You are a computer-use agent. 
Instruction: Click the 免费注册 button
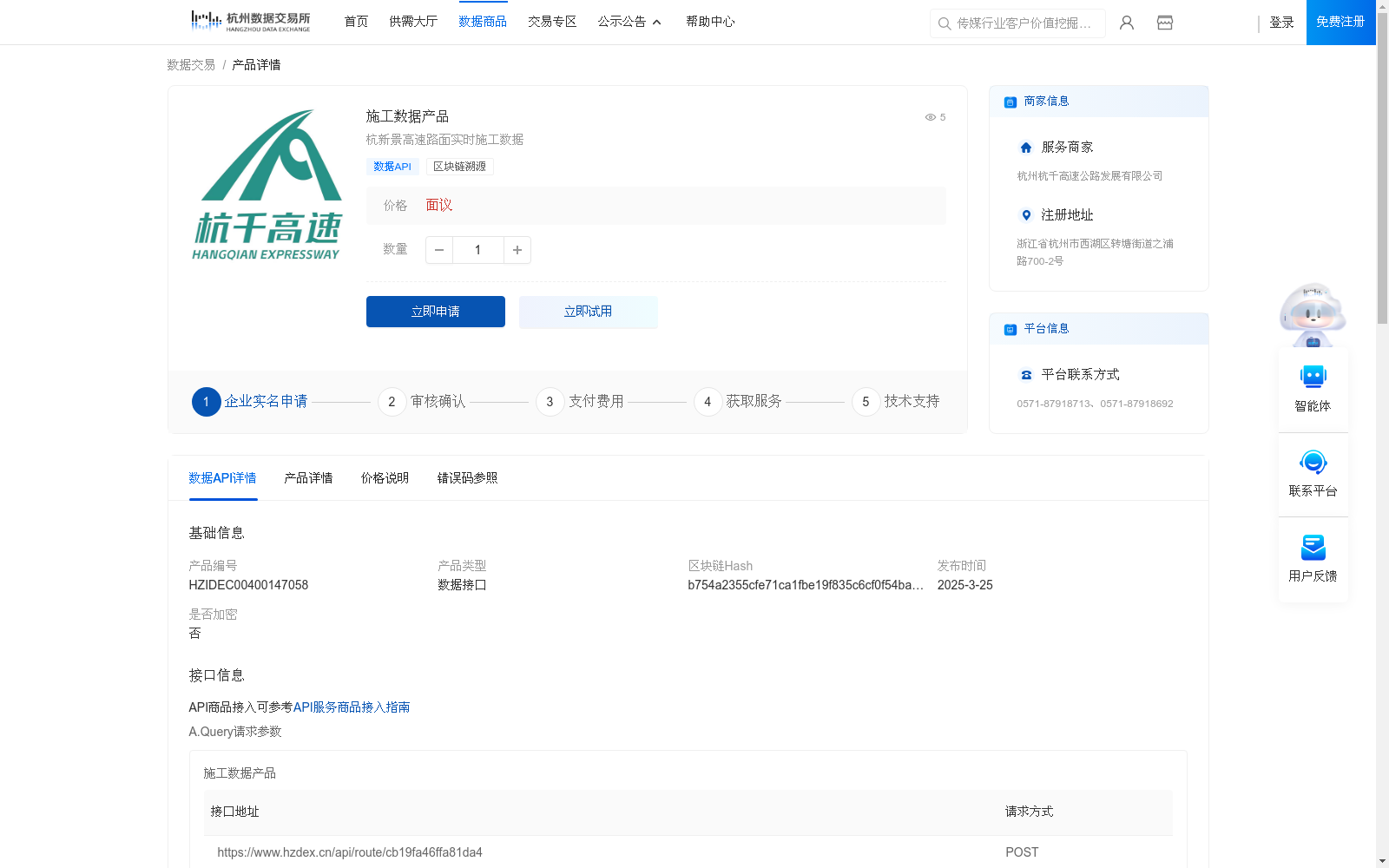(1340, 23)
